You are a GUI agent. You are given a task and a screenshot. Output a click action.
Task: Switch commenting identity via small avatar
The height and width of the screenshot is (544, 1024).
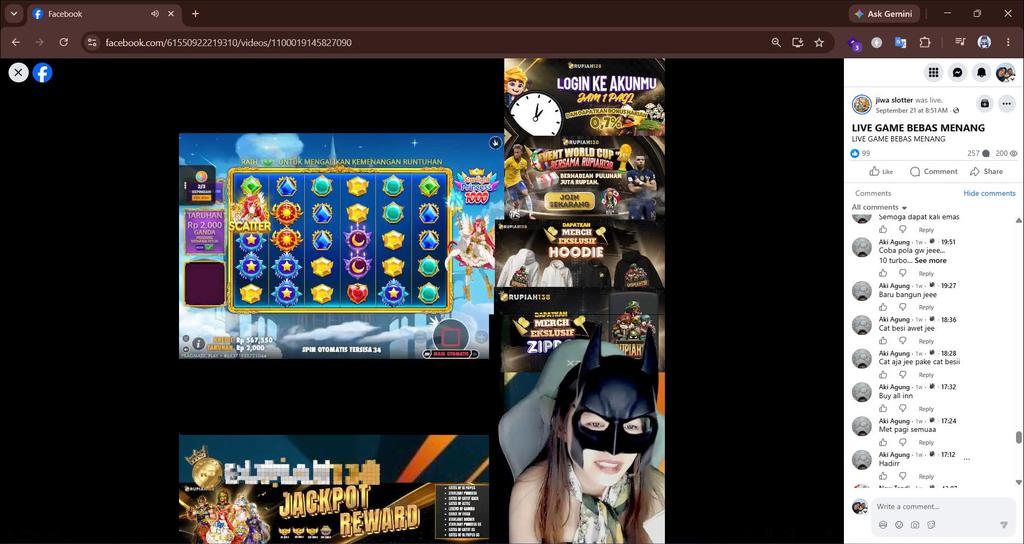click(860, 507)
